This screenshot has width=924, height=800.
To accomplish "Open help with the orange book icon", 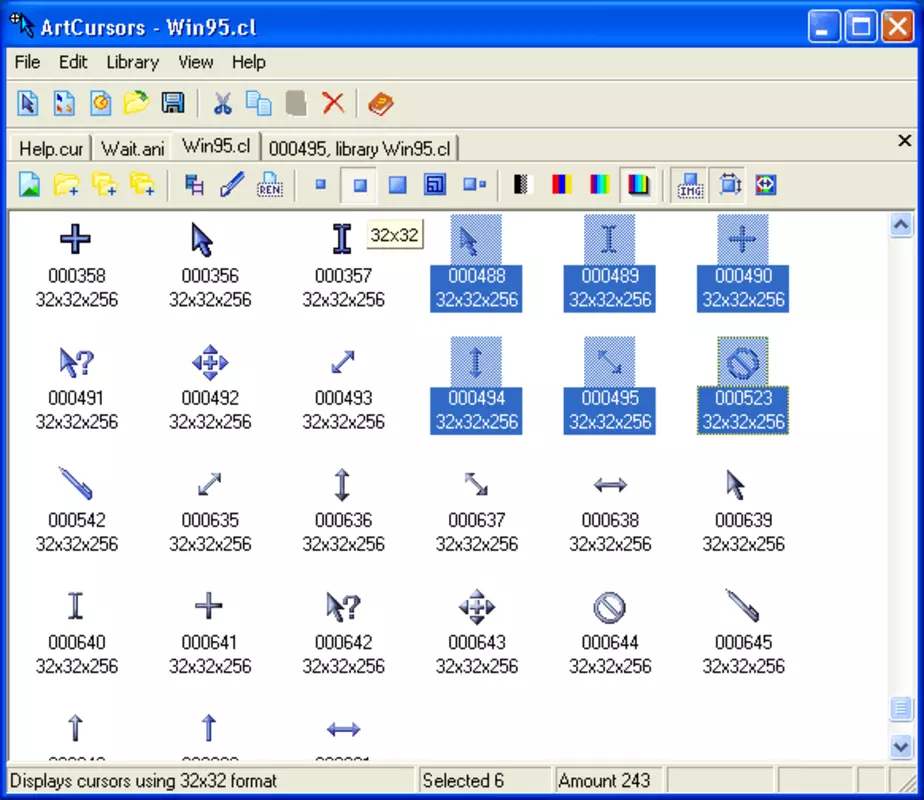I will coord(381,104).
